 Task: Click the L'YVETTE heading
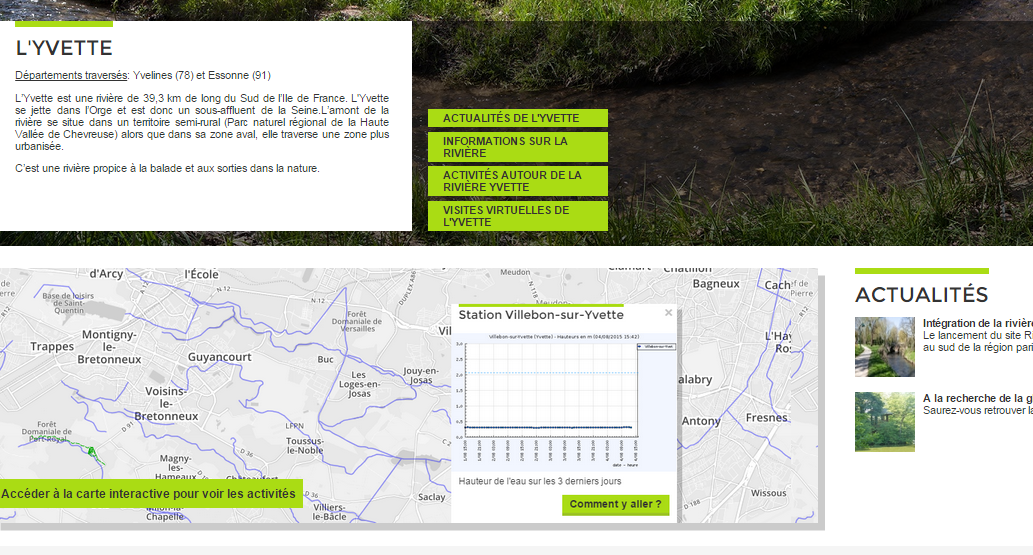click(64, 48)
